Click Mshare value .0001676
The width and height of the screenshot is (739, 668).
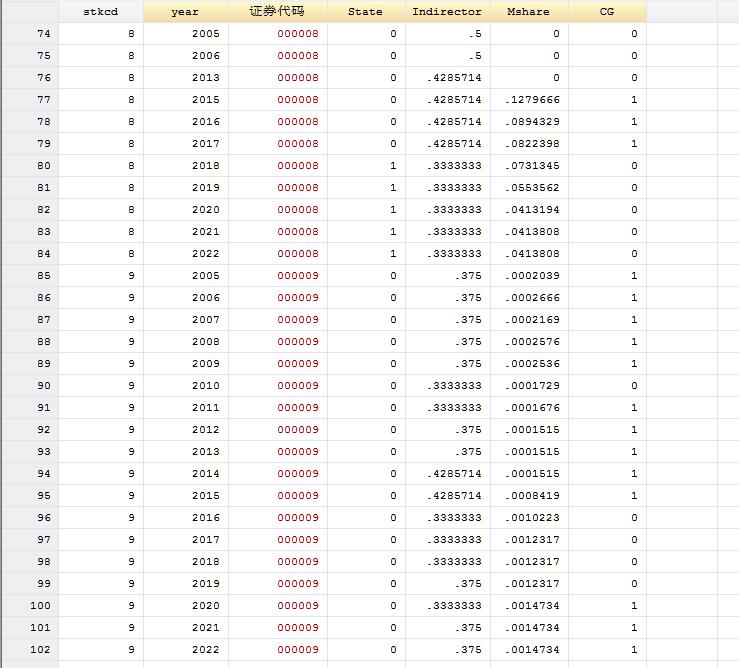click(x=529, y=407)
